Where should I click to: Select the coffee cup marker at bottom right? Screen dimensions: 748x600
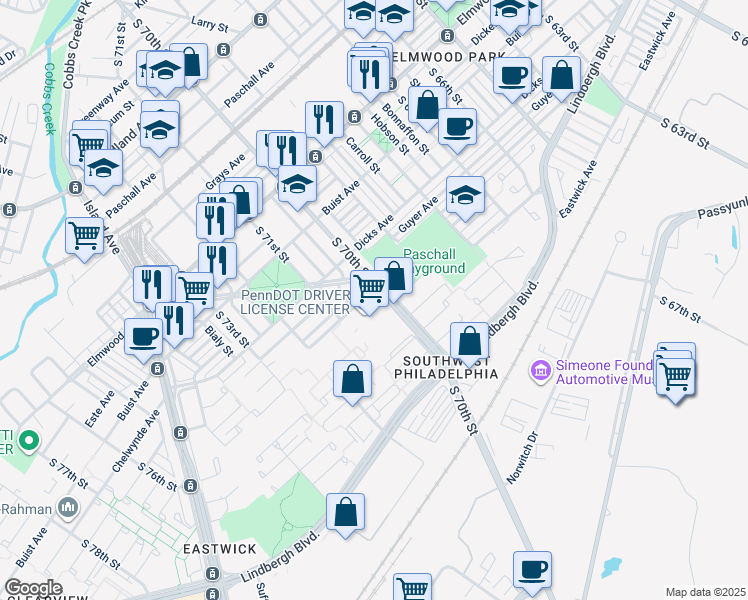click(x=532, y=569)
